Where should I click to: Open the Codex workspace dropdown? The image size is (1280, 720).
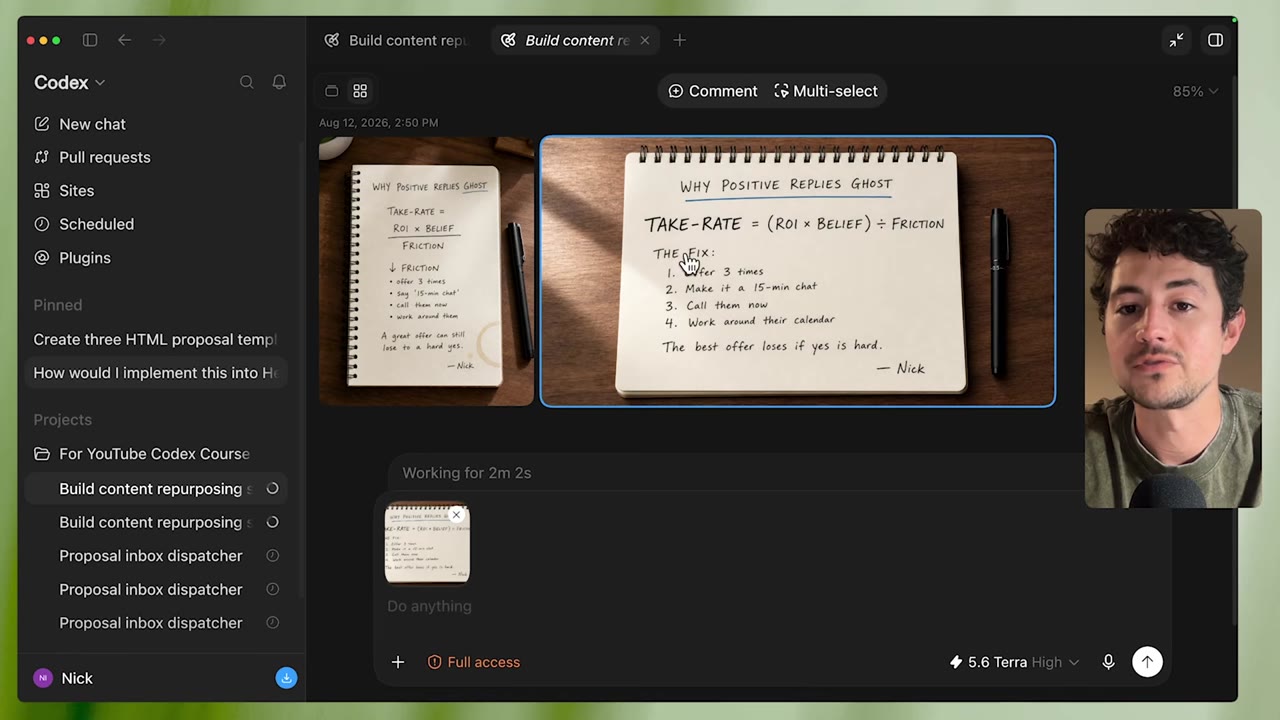click(69, 83)
